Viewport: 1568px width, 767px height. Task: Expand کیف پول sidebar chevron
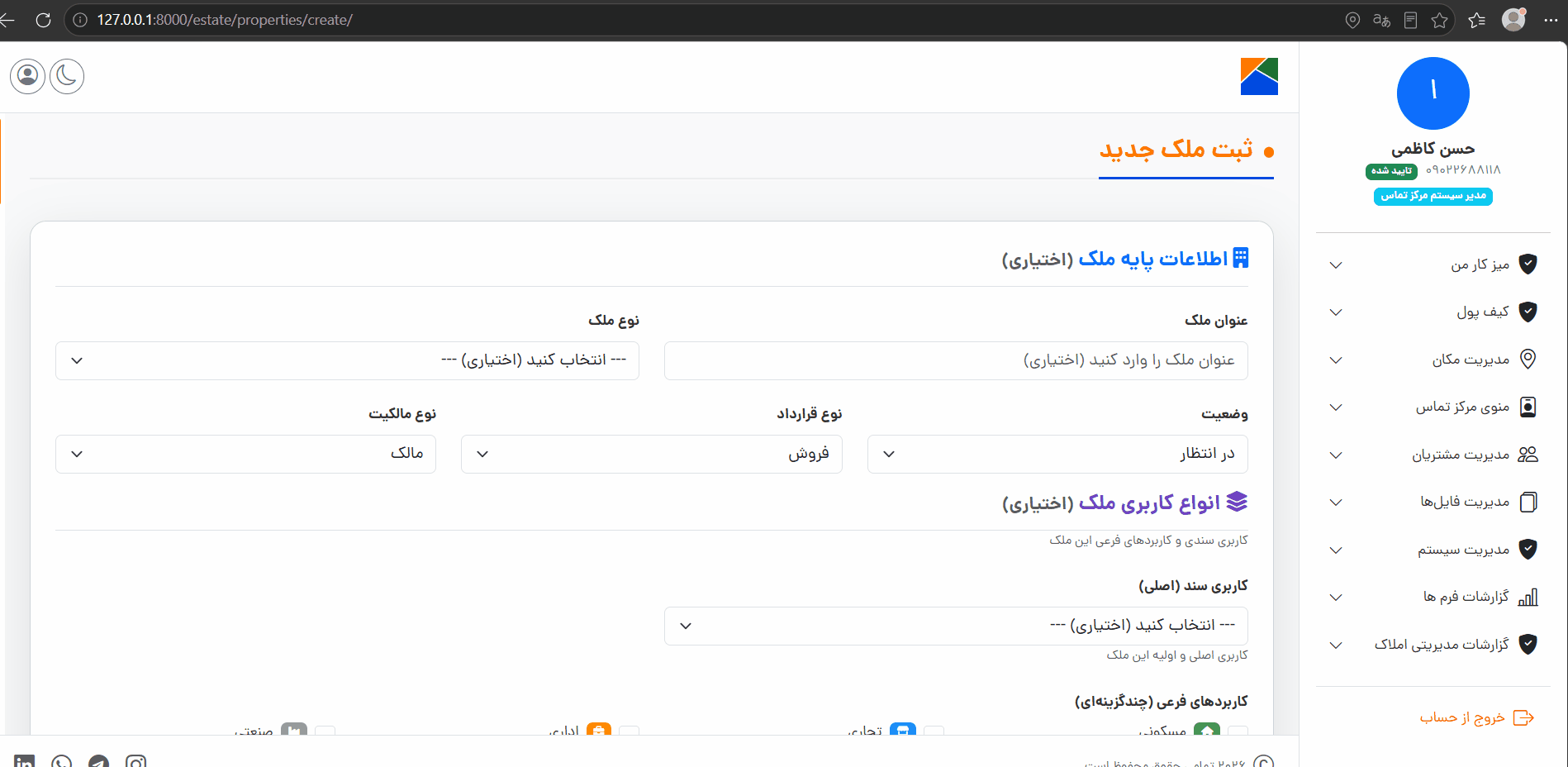(1336, 312)
